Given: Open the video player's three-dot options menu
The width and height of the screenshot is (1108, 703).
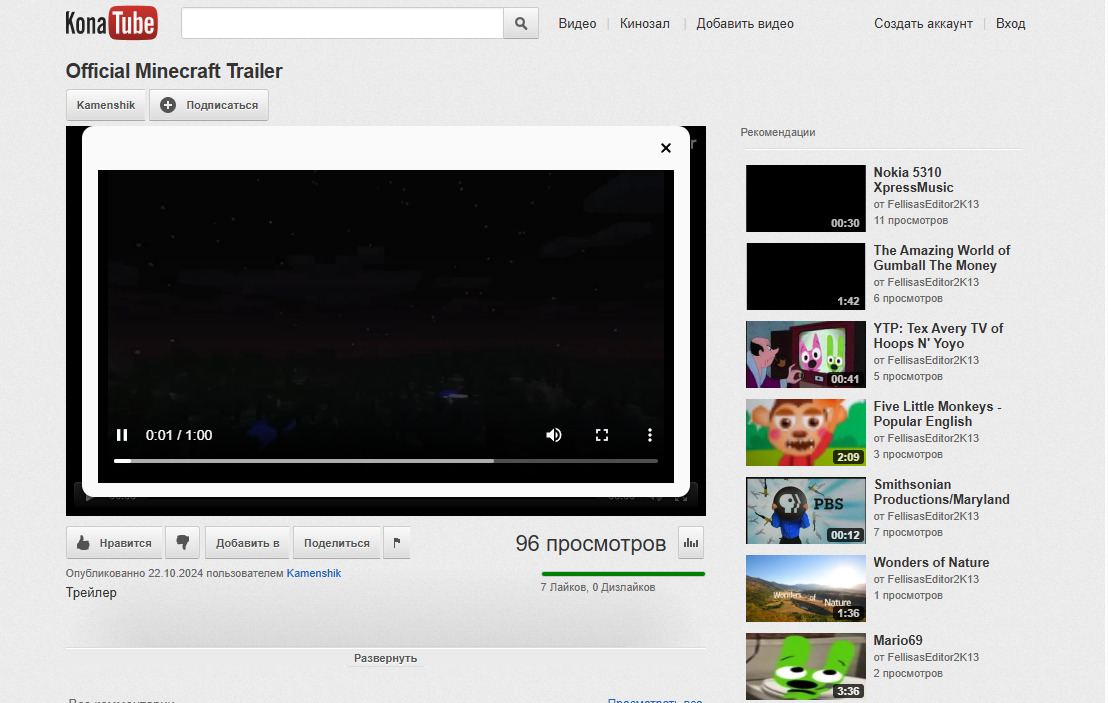Looking at the screenshot, I should 650,435.
